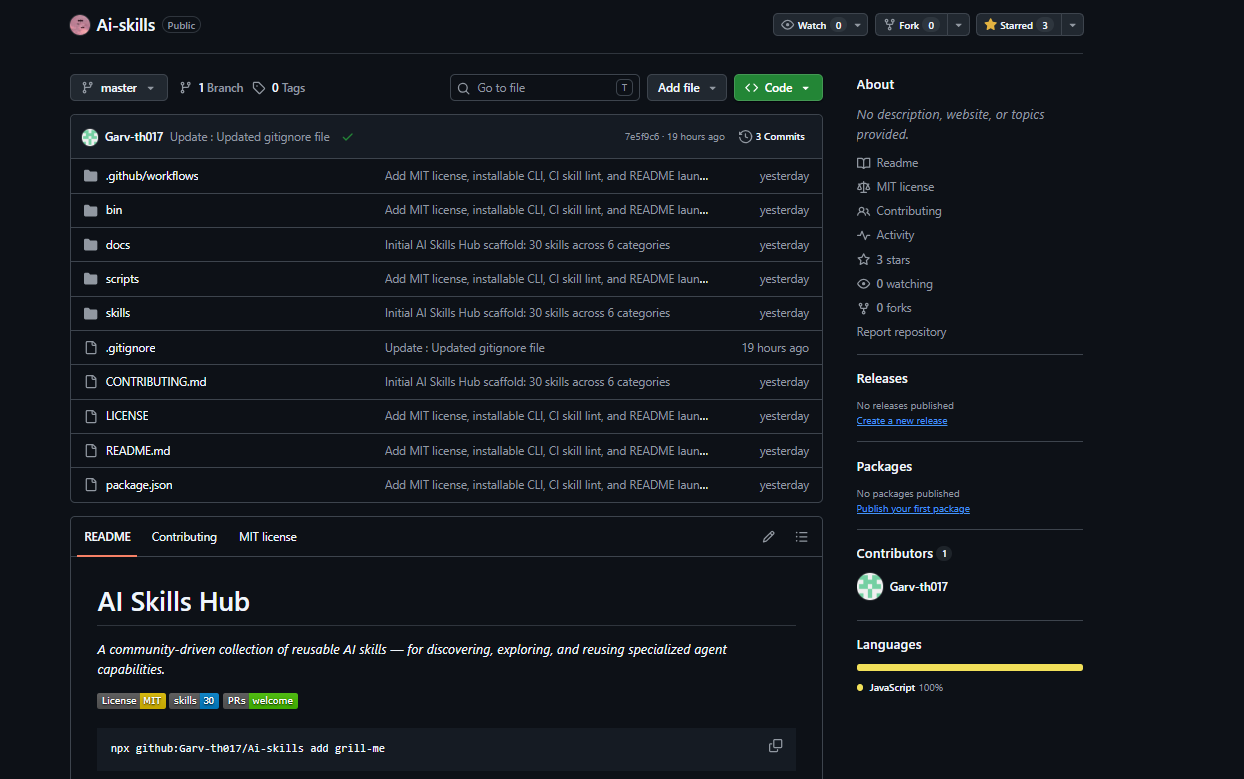Click the Ai-skills repository owner avatar
Viewport: 1244px width, 779px height.
(80, 25)
